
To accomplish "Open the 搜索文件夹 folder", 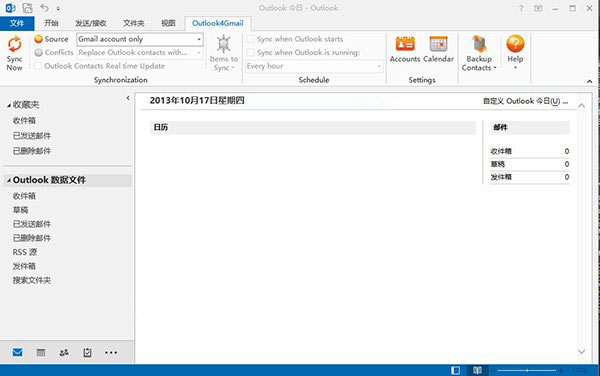I will tap(32, 280).
